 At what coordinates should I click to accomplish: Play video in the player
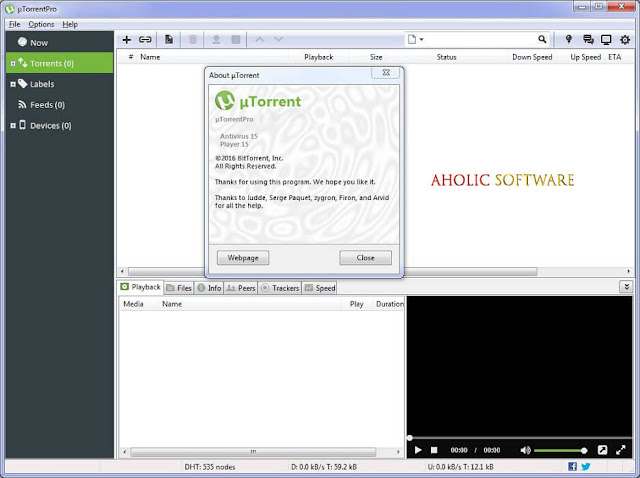click(418, 450)
